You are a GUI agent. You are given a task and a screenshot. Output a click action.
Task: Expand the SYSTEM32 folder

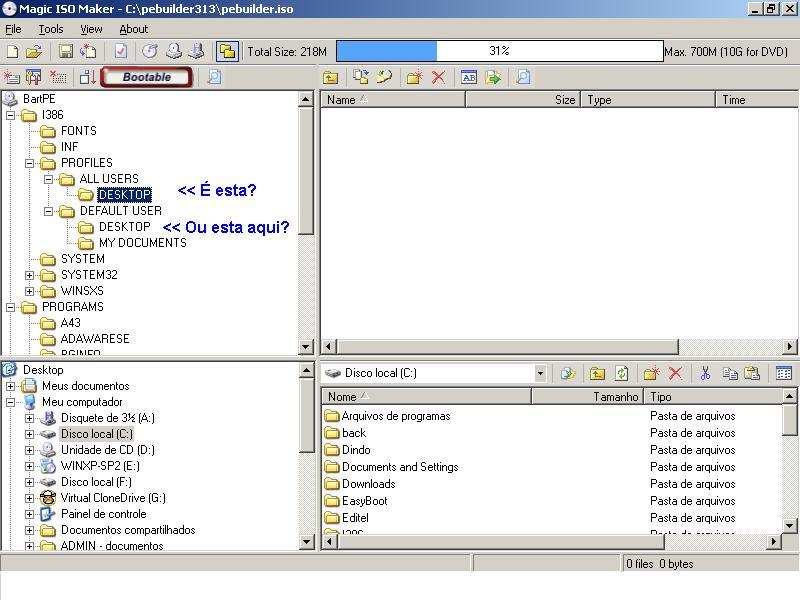click(x=30, y=276)
